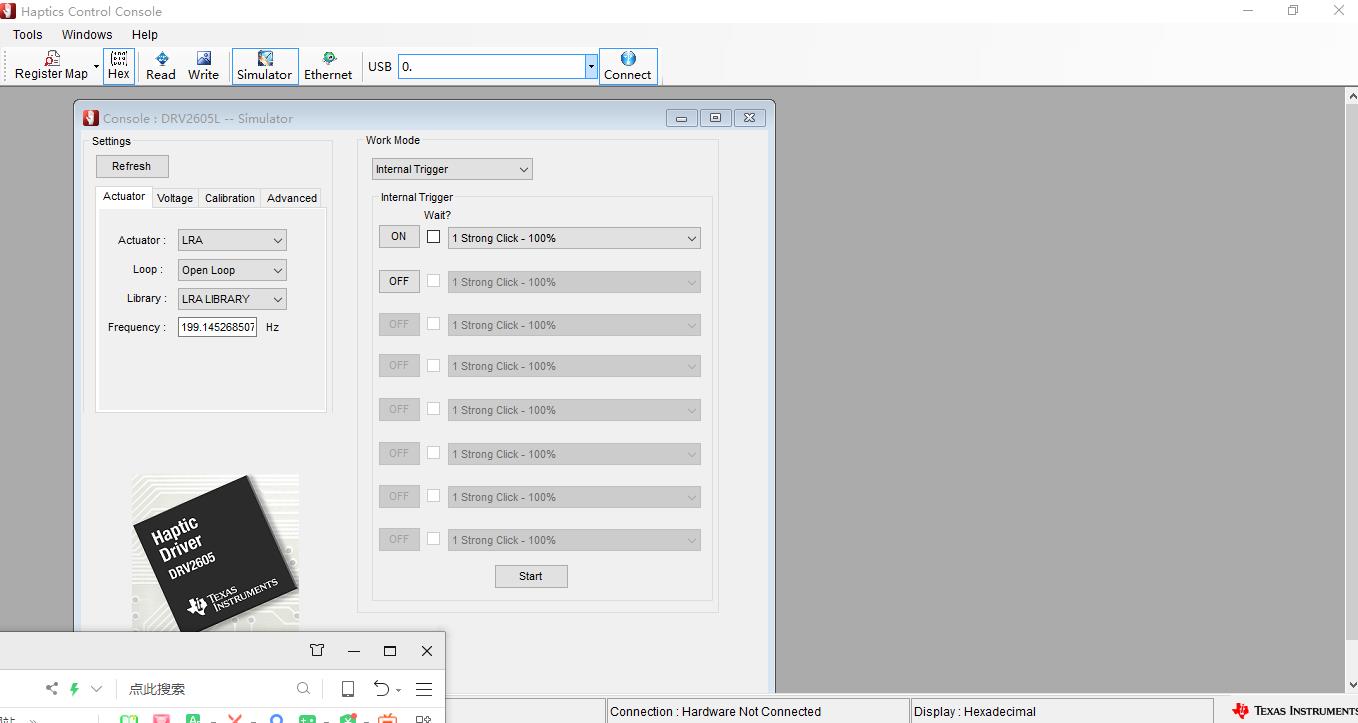This screenshot has width=1358, height=723.
Task: Open first slot Strong Click effect dropdown
Action: pyautogui.click(x=574, y=238)
